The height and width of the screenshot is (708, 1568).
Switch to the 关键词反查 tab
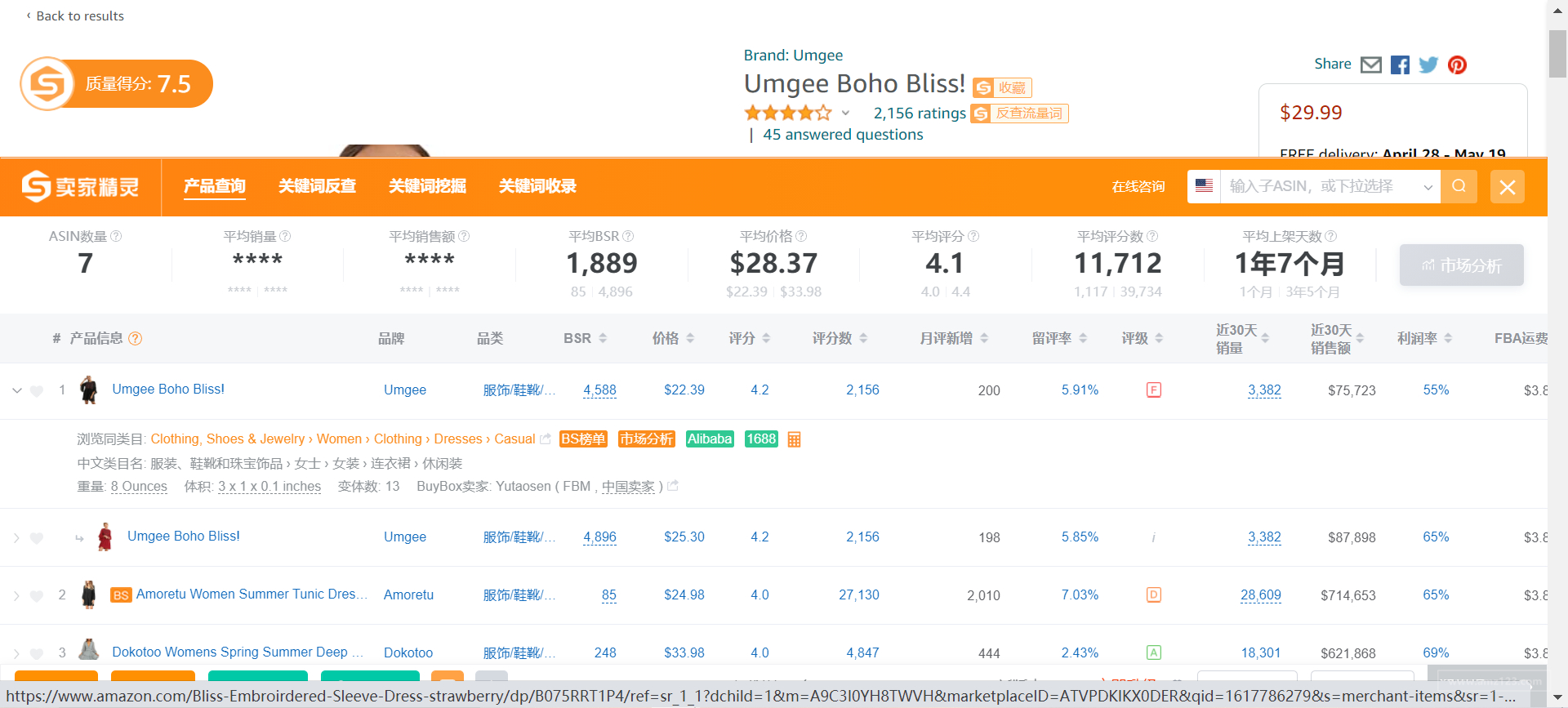coord(317,186)
